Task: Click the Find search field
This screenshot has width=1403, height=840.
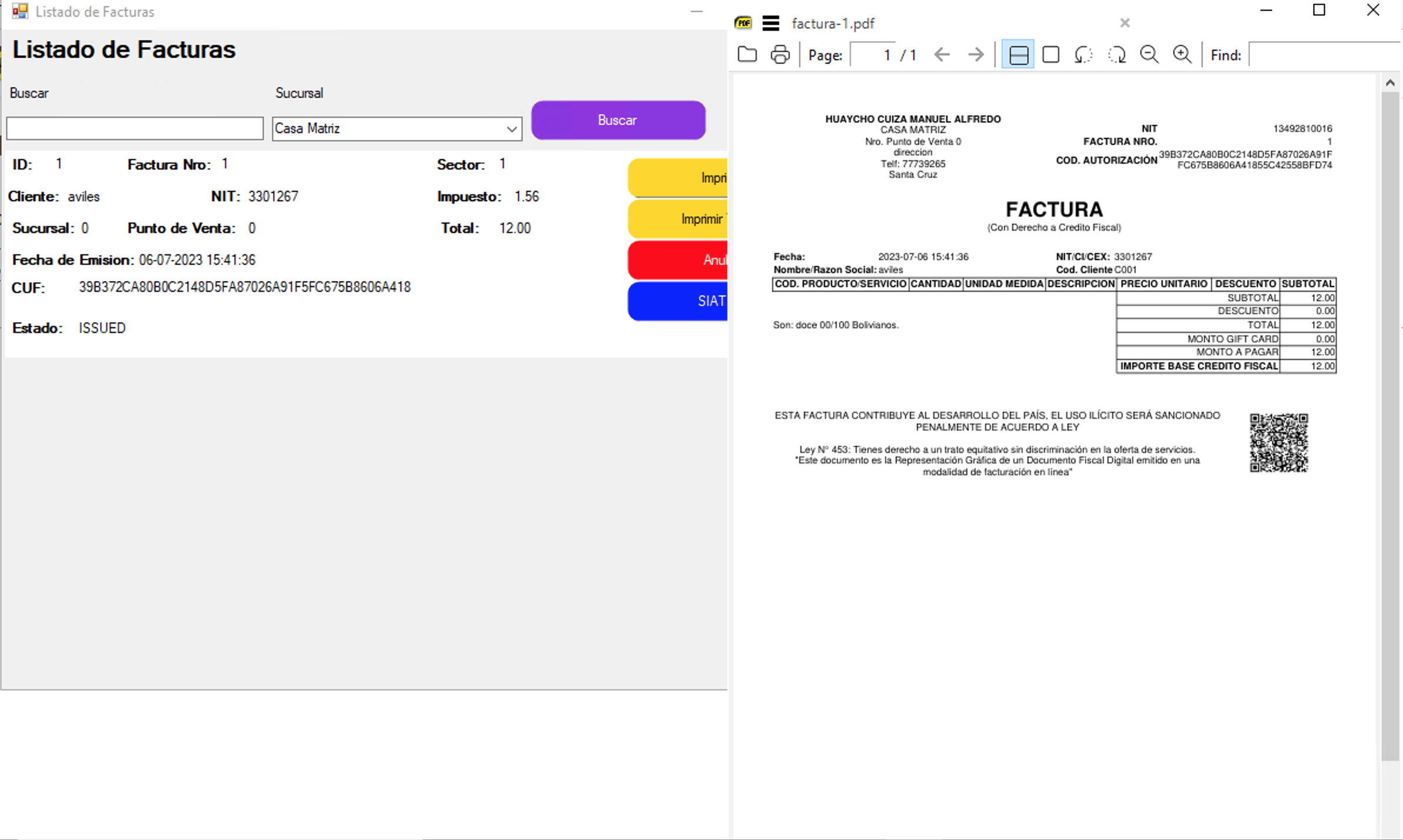Action: click(1324, 55)
